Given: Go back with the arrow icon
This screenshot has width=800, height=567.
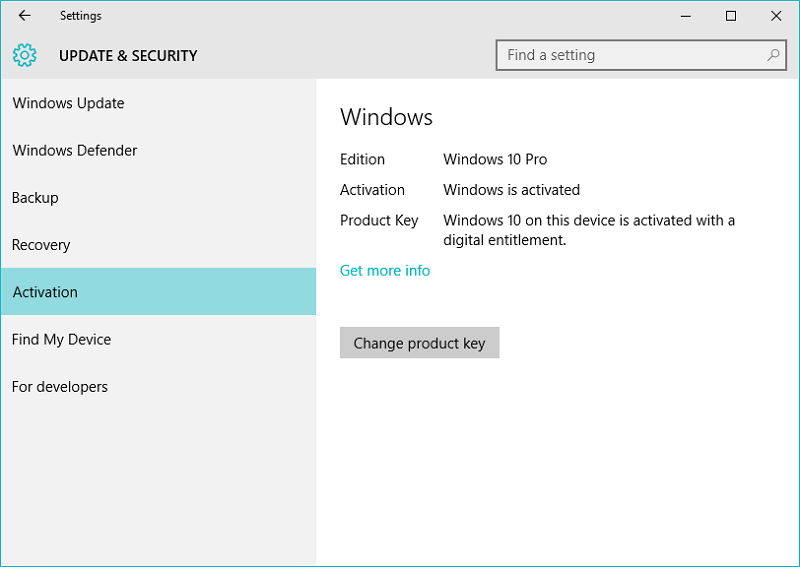Looking at the screenshot, I should click(x=24, y=16).
